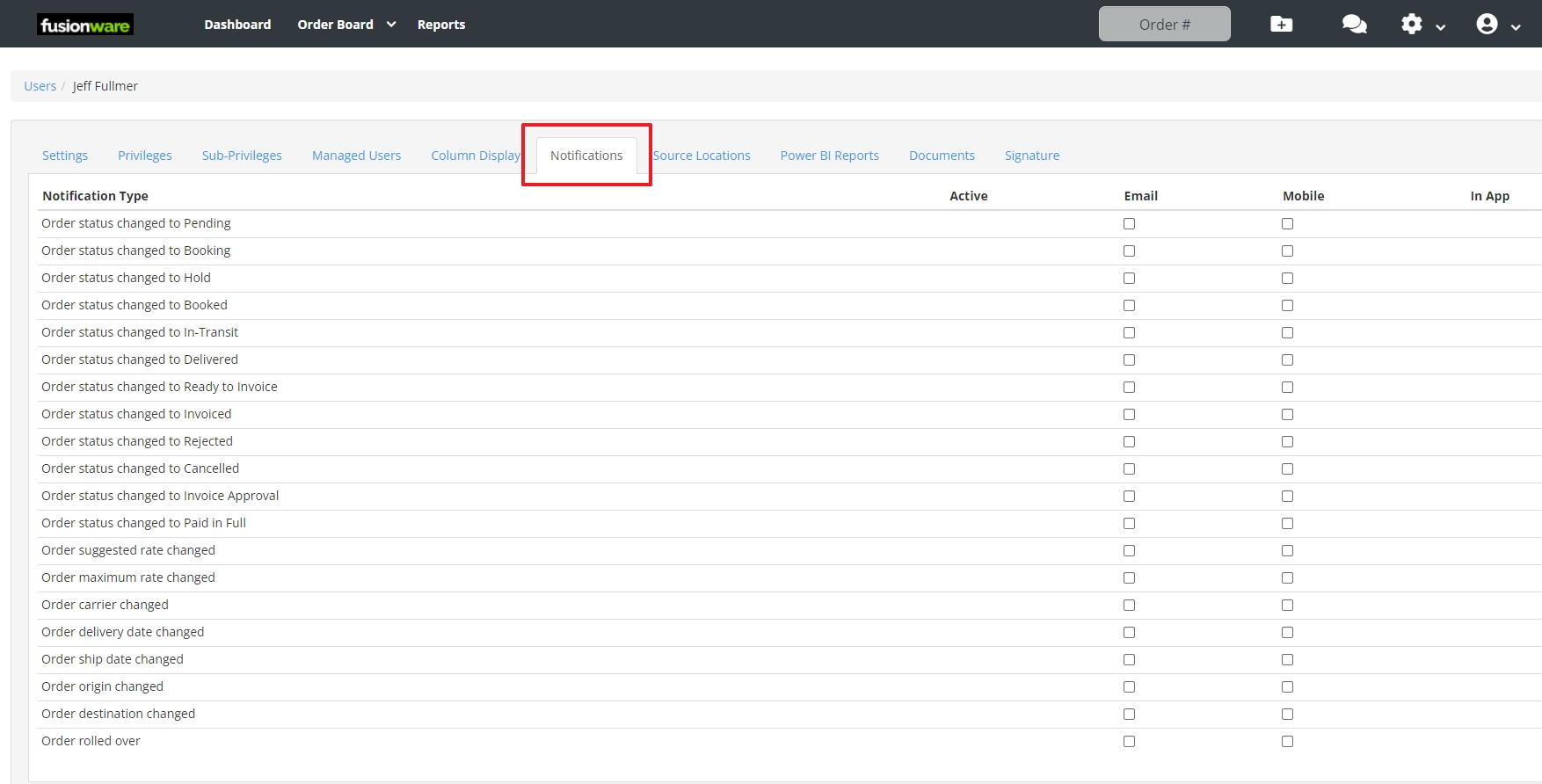Check Email for Order status changed to Invoiced
The height and width of the screenshot is (784, 1542).
[1129, 415]
